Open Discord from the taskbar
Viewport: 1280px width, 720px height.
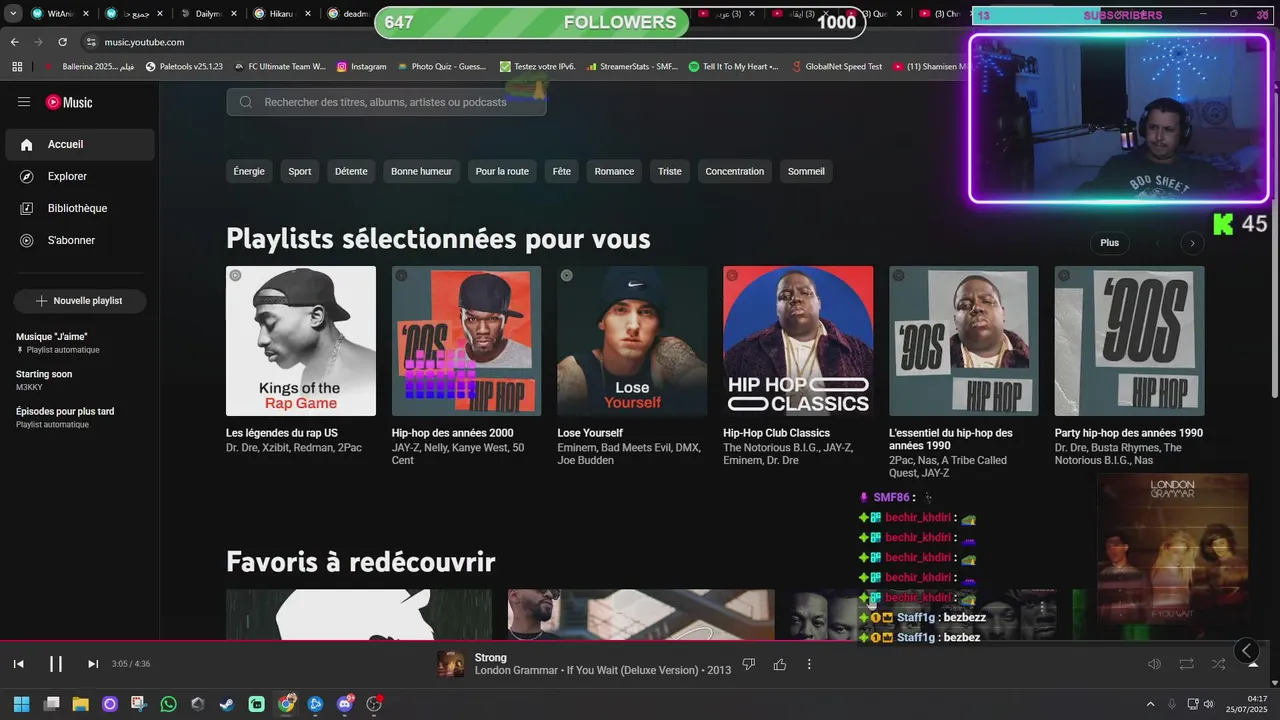(x=345, y=704)
